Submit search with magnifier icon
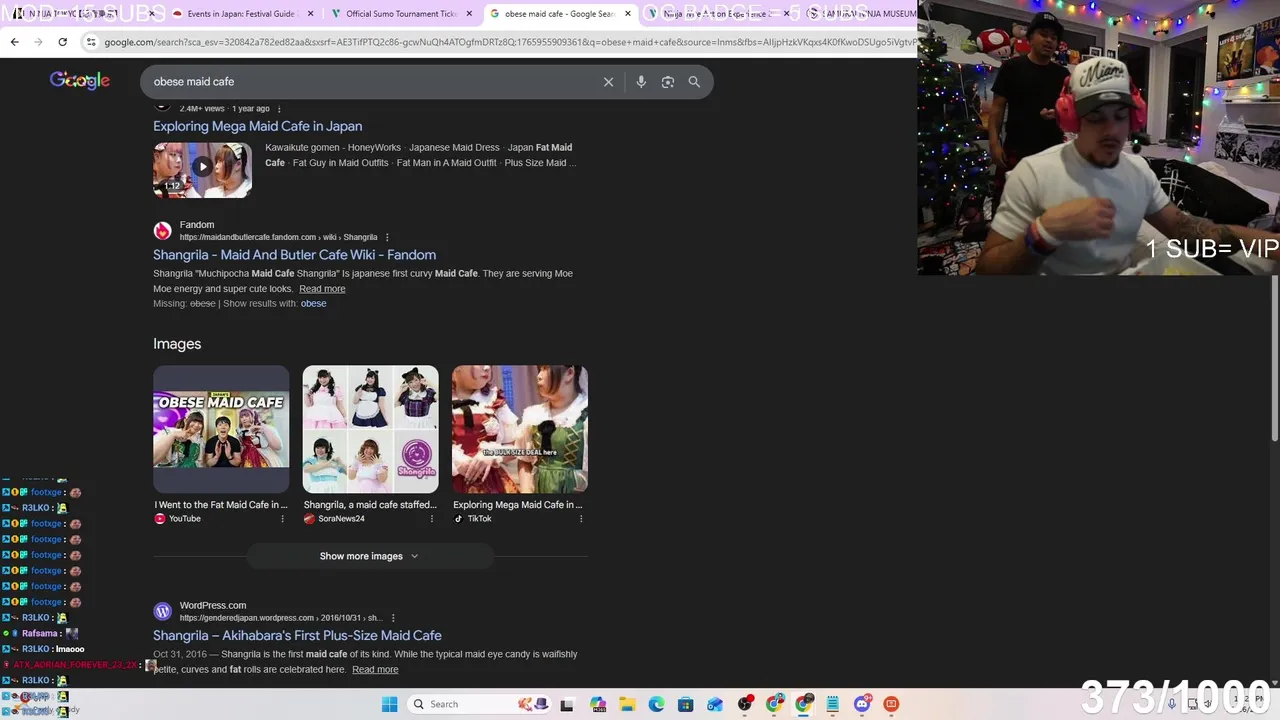The width and height of the screenshot is (1280, 720). [x=694, y=82]
